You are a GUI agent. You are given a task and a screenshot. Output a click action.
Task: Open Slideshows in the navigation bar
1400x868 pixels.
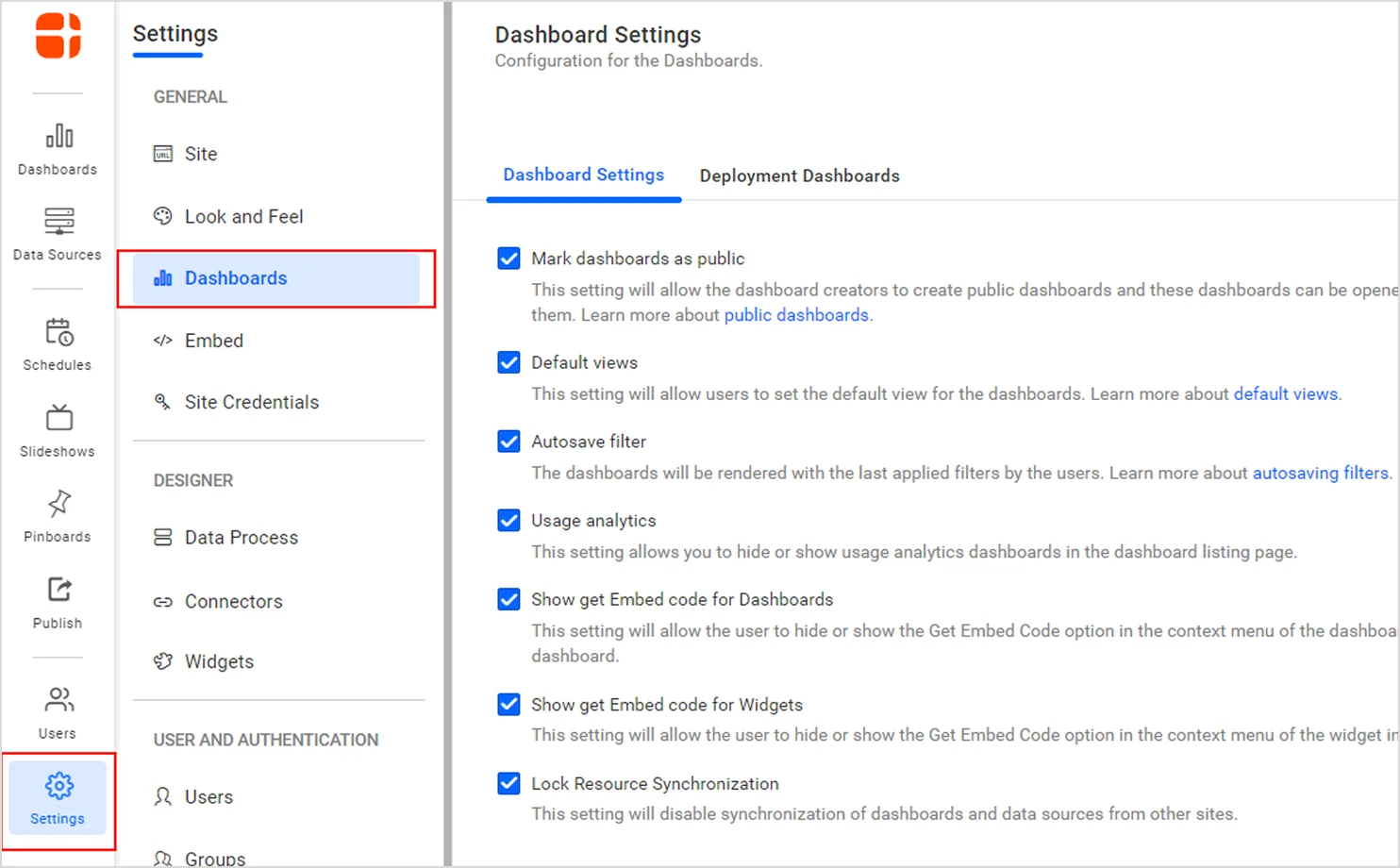[x=58, y=431]
